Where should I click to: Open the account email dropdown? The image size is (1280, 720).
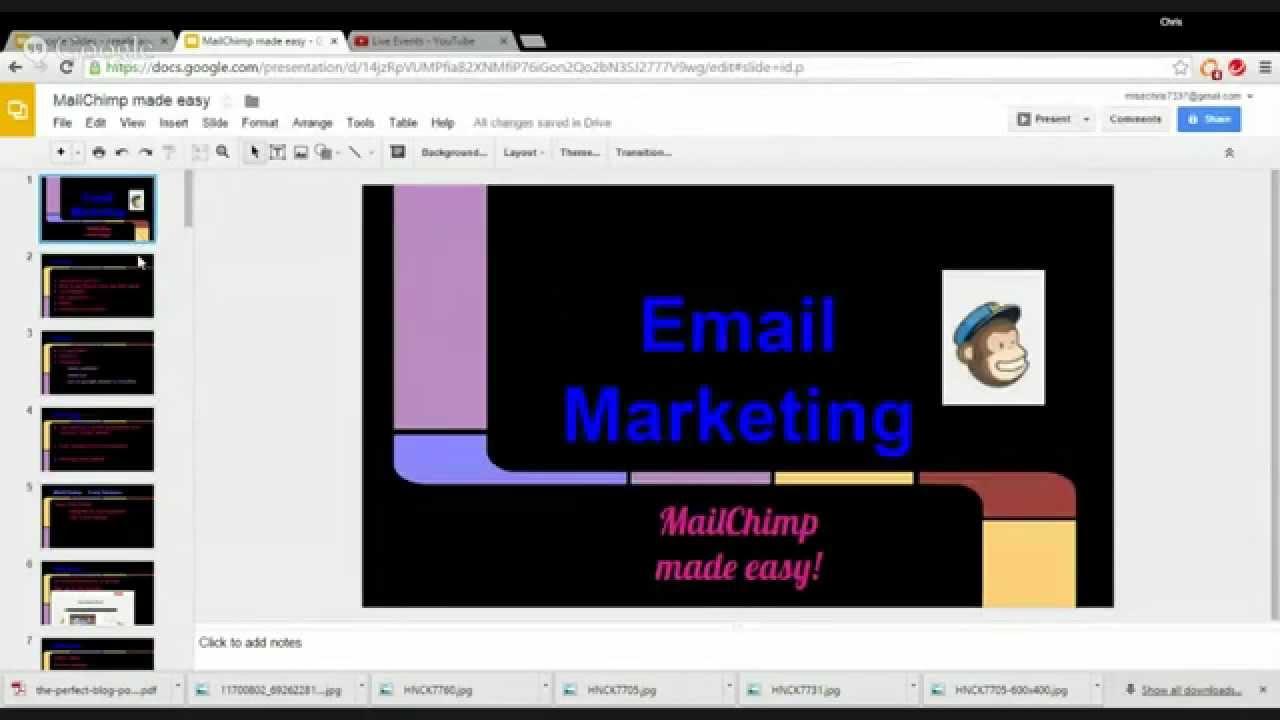coord(1189,96)
